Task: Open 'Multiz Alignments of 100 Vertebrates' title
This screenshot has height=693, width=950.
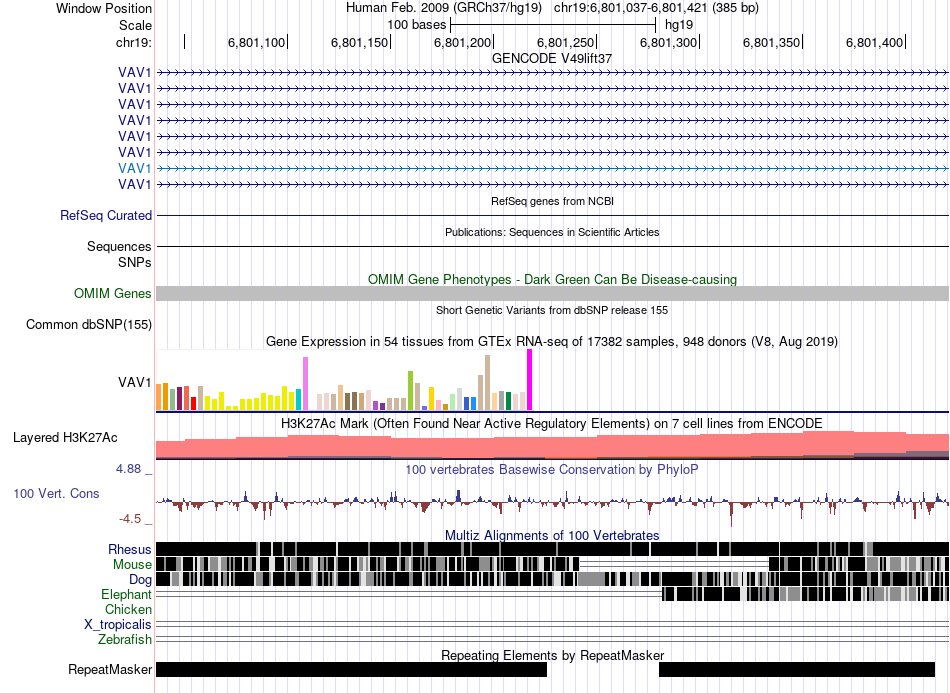Action: [552, 536]
